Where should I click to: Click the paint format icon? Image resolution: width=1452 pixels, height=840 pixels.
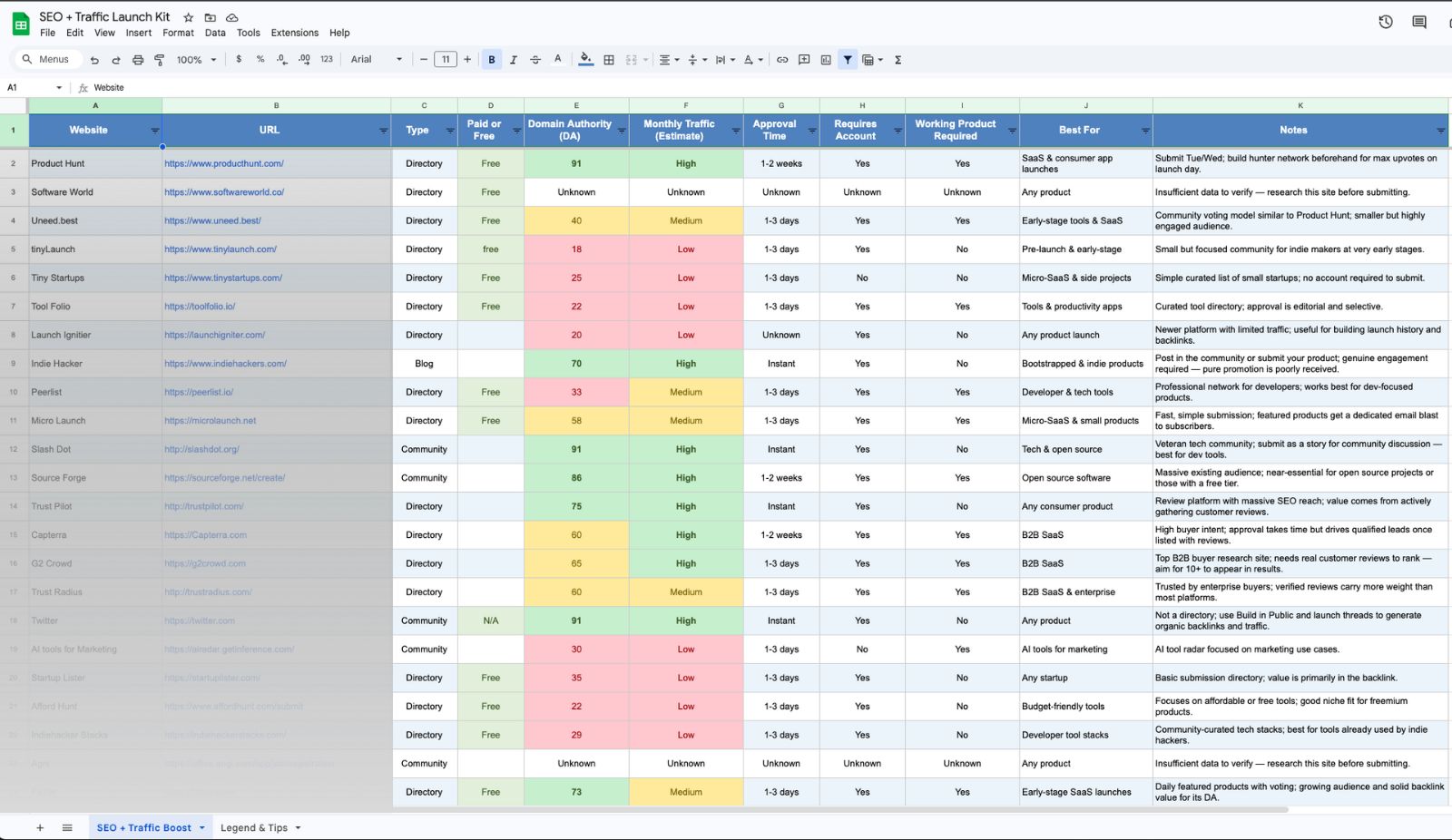pos(160,60)
